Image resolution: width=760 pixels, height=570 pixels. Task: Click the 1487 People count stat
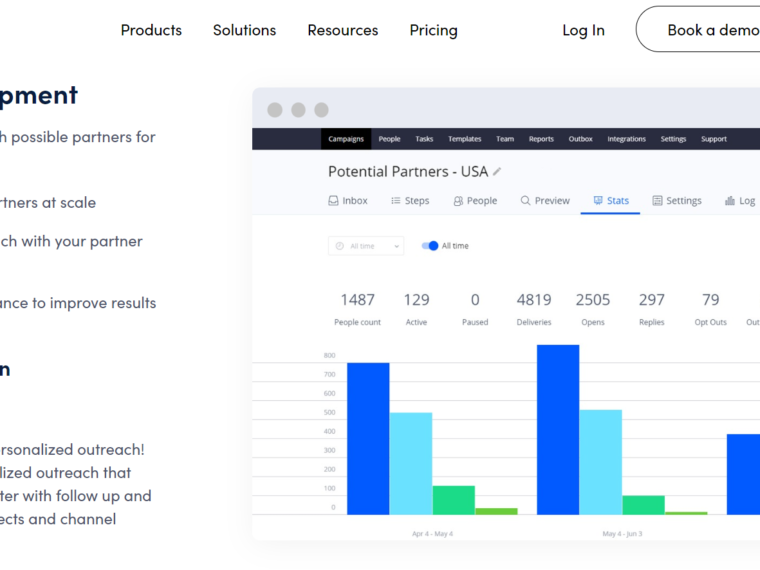click(357, 308)
